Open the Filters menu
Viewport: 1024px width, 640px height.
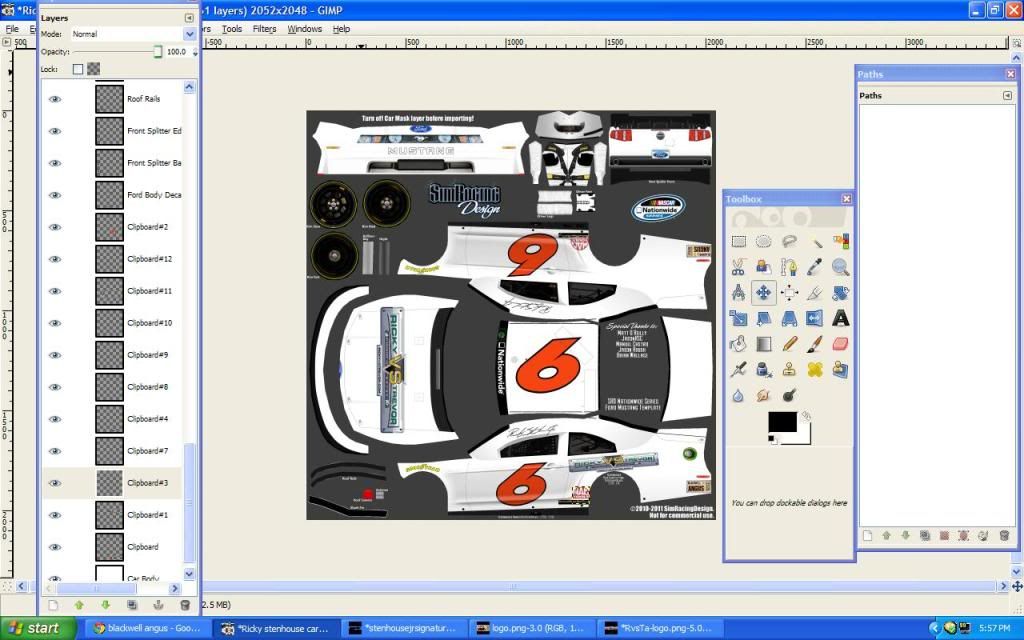264,29
